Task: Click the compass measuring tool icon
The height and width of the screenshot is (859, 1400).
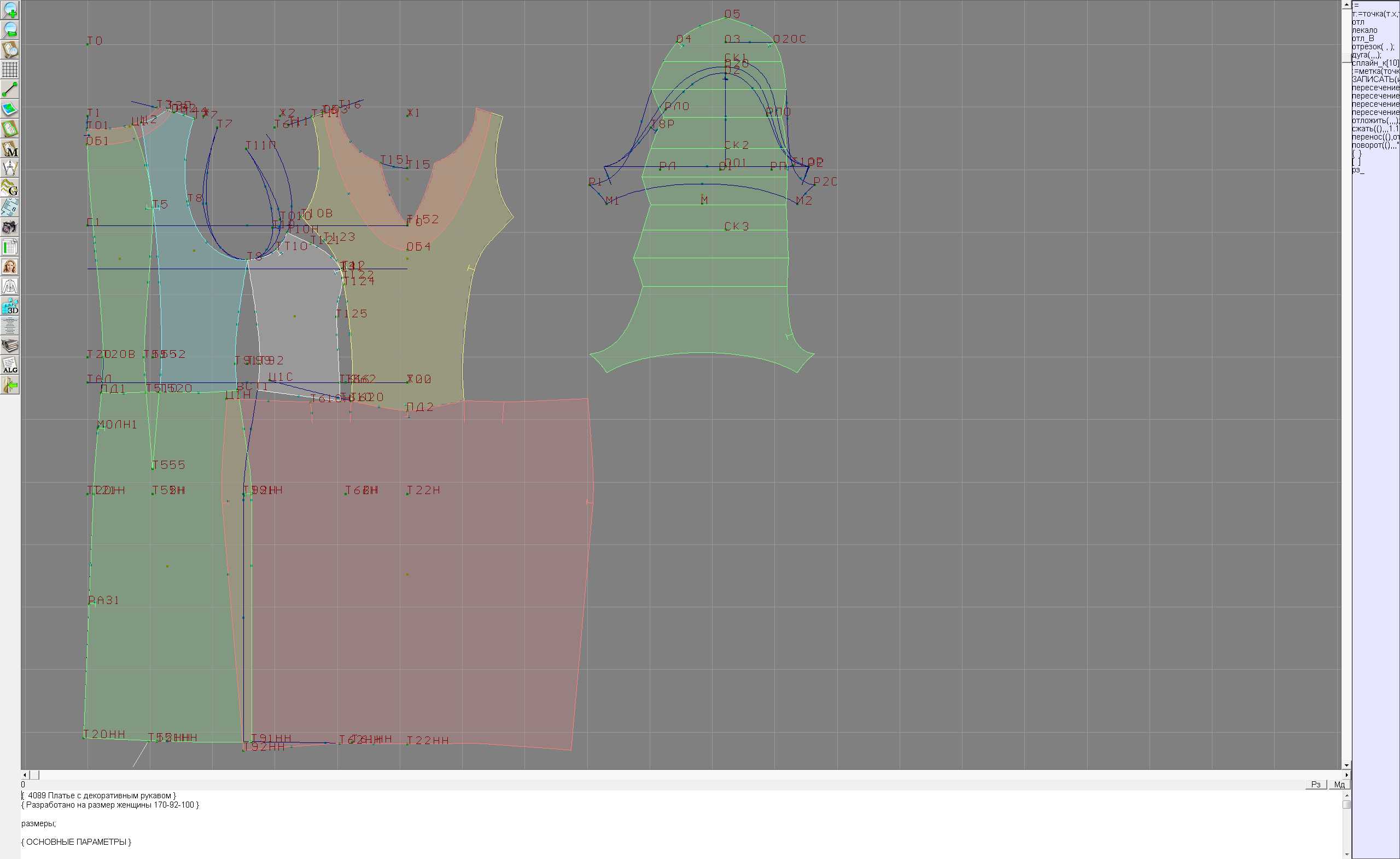Action: point(10,169)
